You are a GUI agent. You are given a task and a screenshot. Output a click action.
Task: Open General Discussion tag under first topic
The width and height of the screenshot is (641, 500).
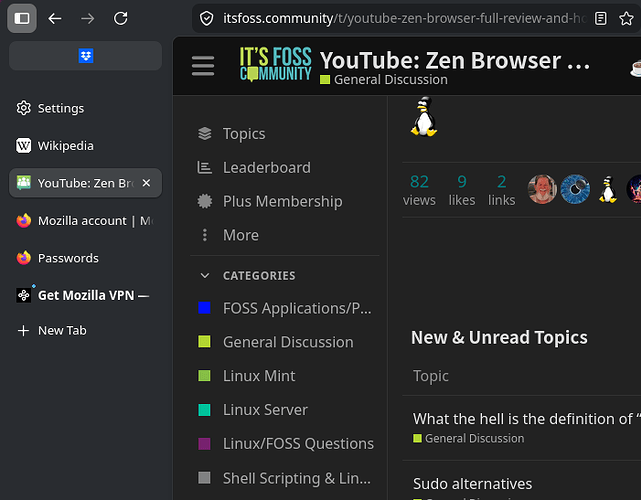pyautogui.click(x=468, y=438)
